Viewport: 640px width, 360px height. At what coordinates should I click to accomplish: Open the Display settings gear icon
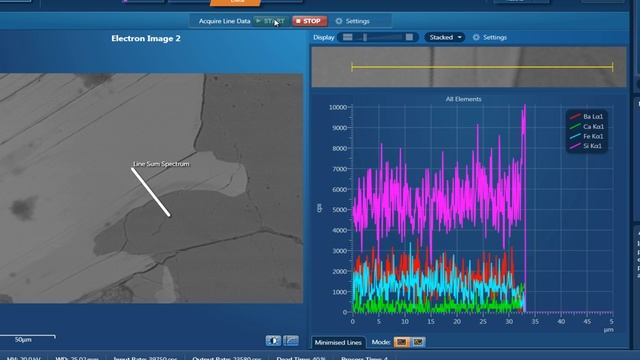pos(476,38)
